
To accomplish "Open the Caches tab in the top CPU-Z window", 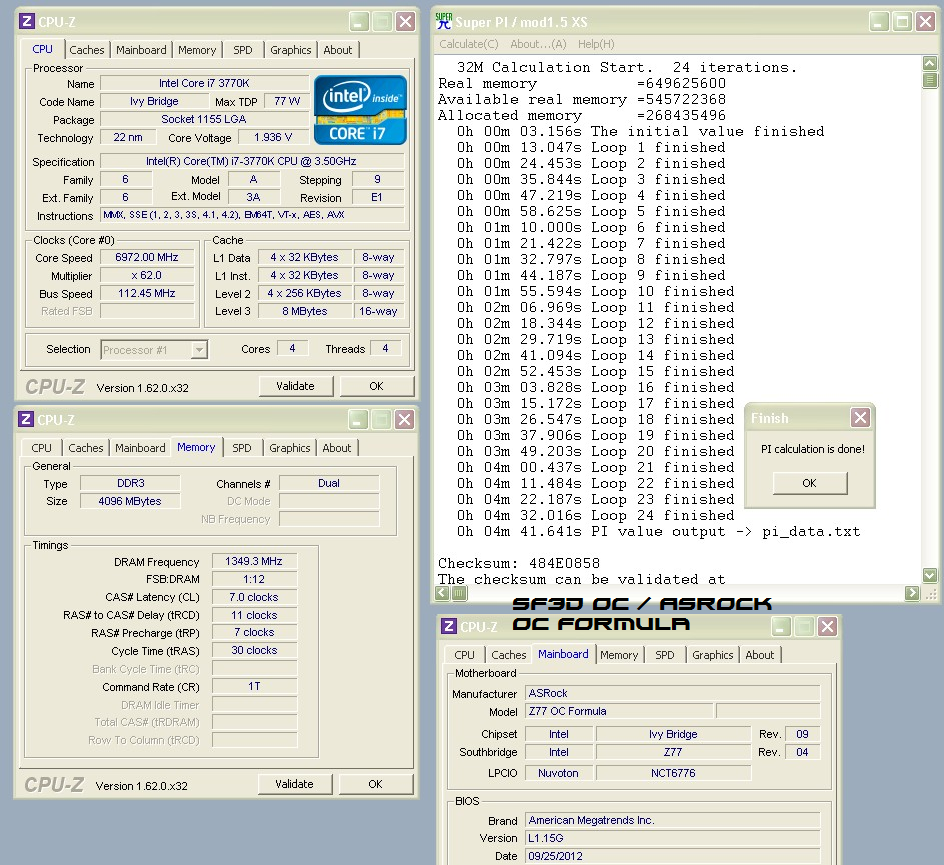I will 87,50.
